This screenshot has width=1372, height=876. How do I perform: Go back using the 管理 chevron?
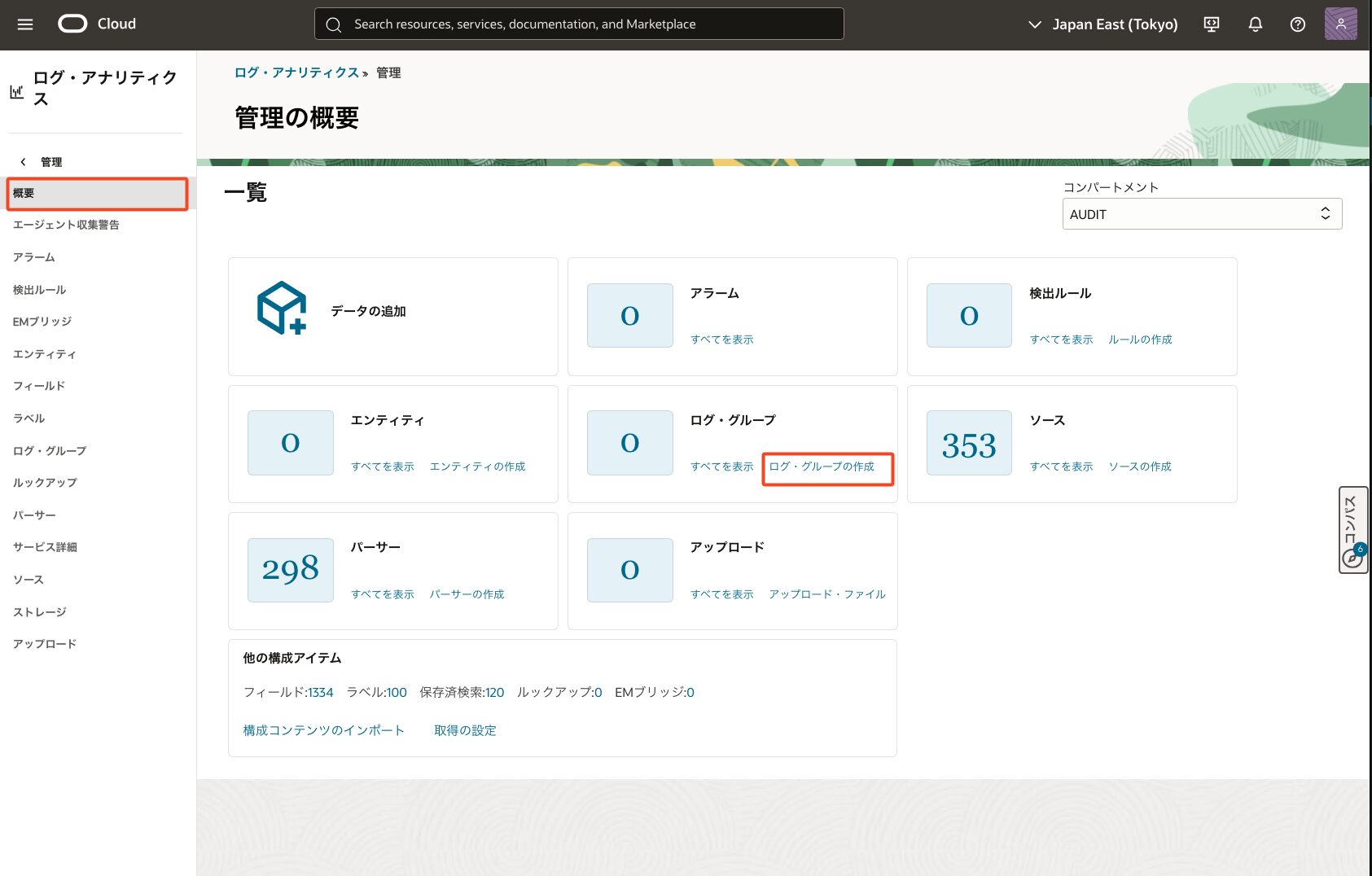[24, 162]
